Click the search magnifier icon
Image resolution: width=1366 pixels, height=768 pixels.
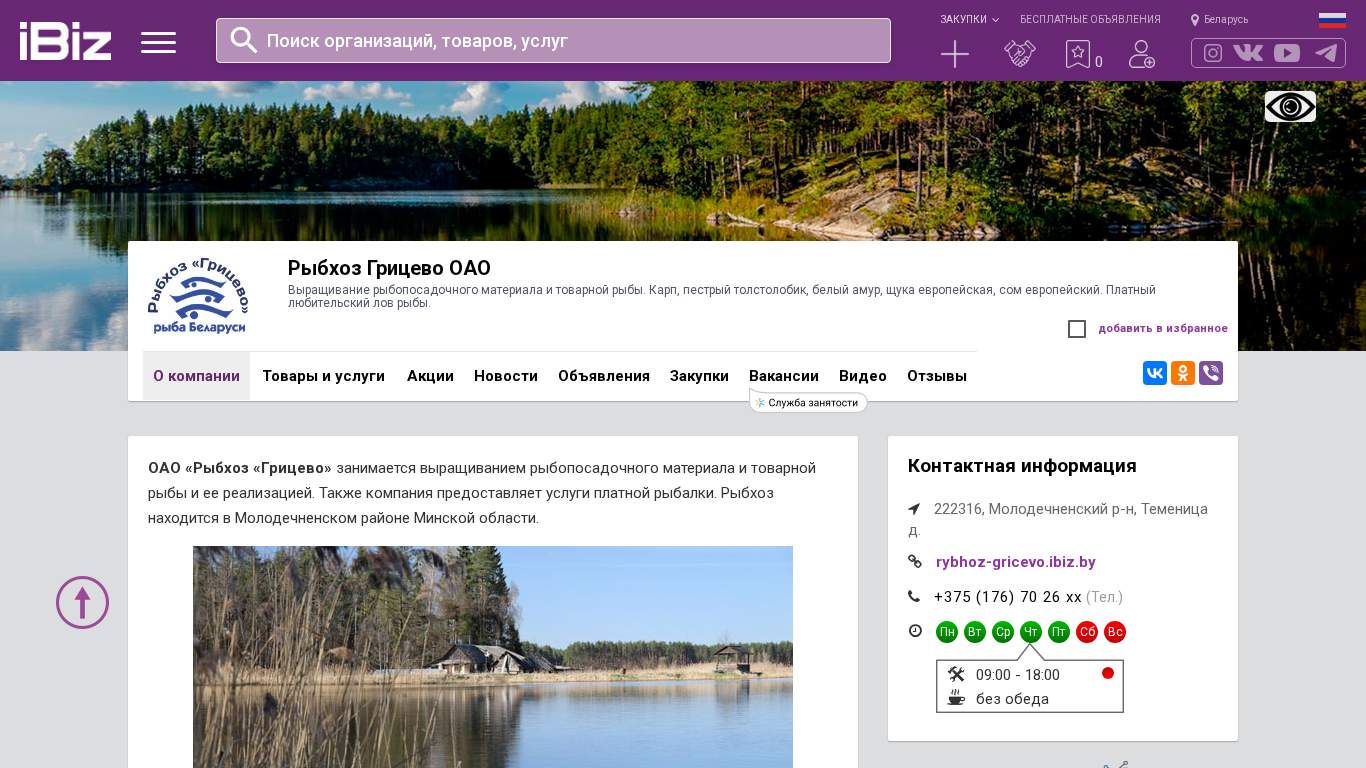[x=244, y=40]
